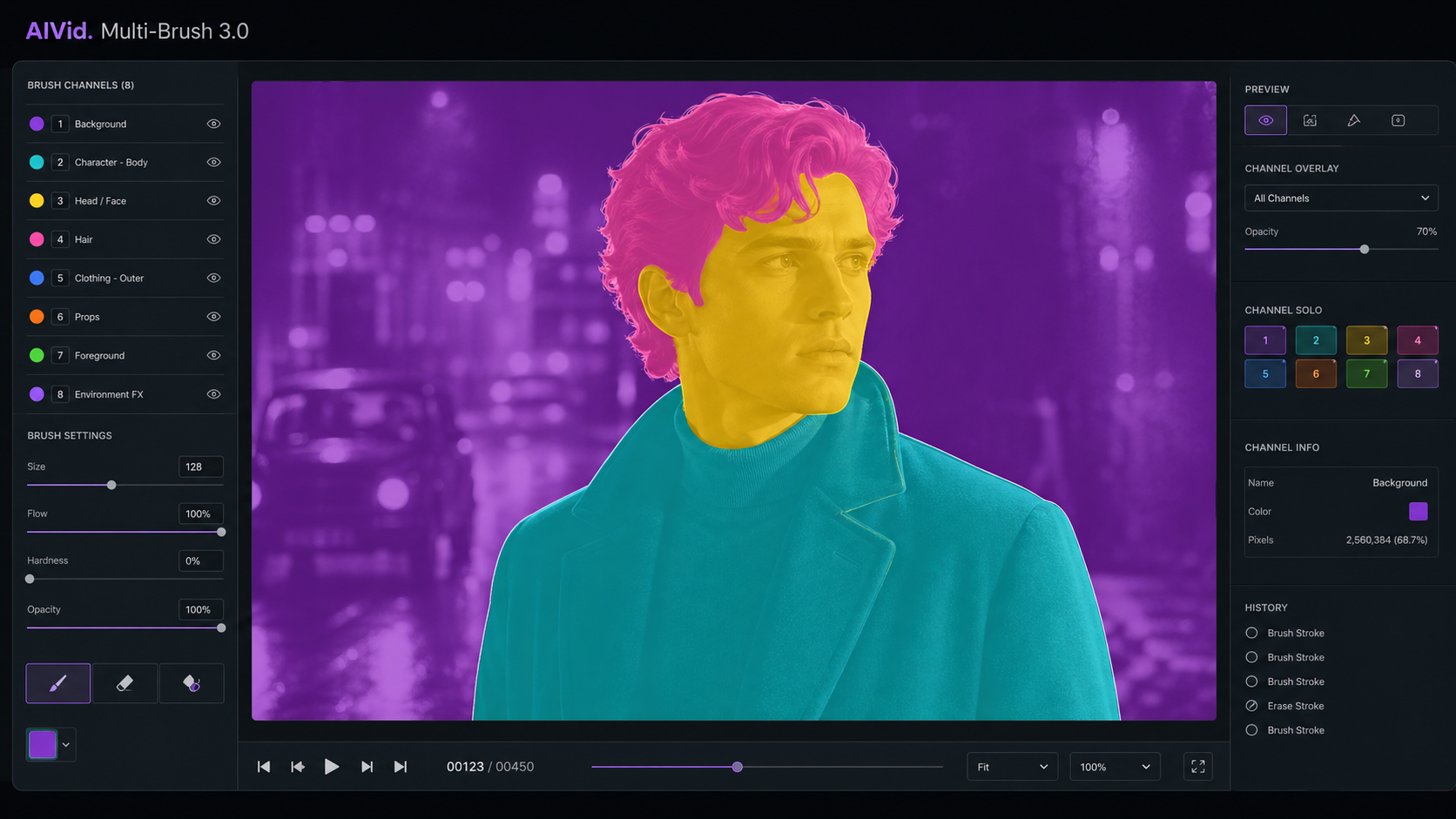
Task: Open the 100% zoom dropdown
Action: pos(1115,767)
